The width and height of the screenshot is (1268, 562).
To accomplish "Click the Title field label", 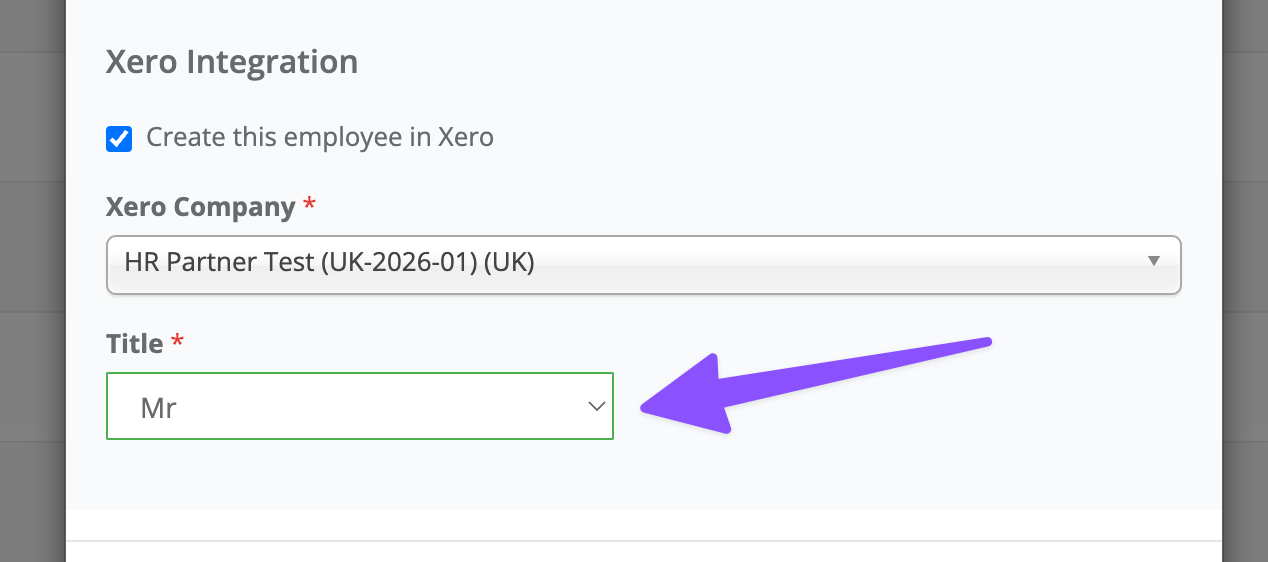I will (x=134, y=344).
